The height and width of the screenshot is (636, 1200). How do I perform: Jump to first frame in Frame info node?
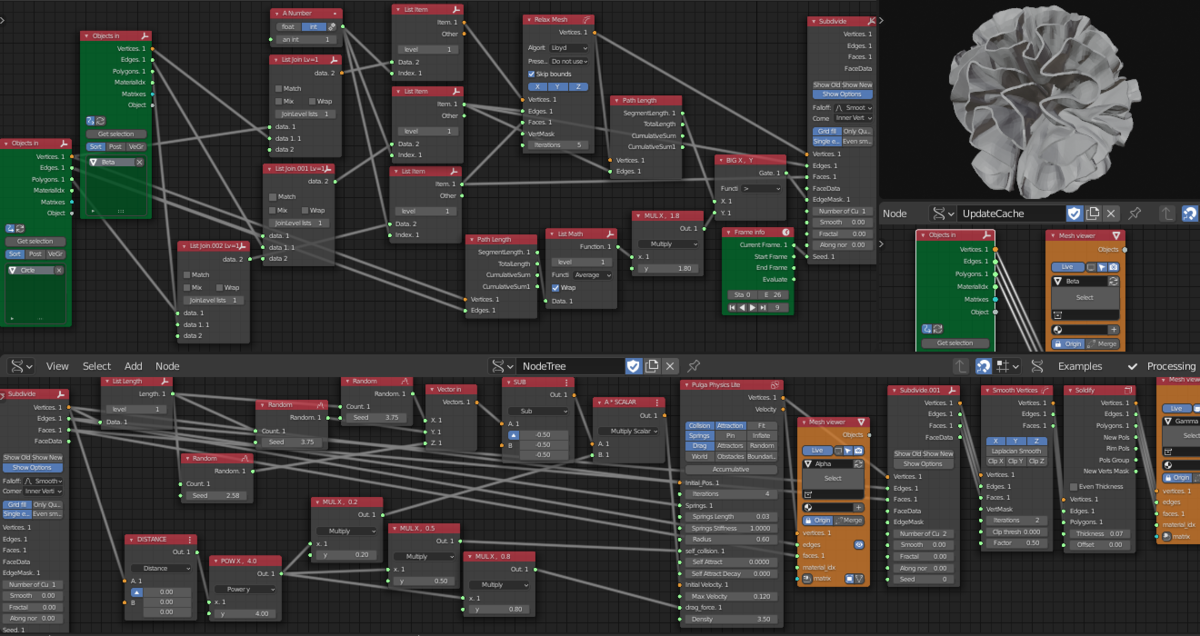coord(730,308)
